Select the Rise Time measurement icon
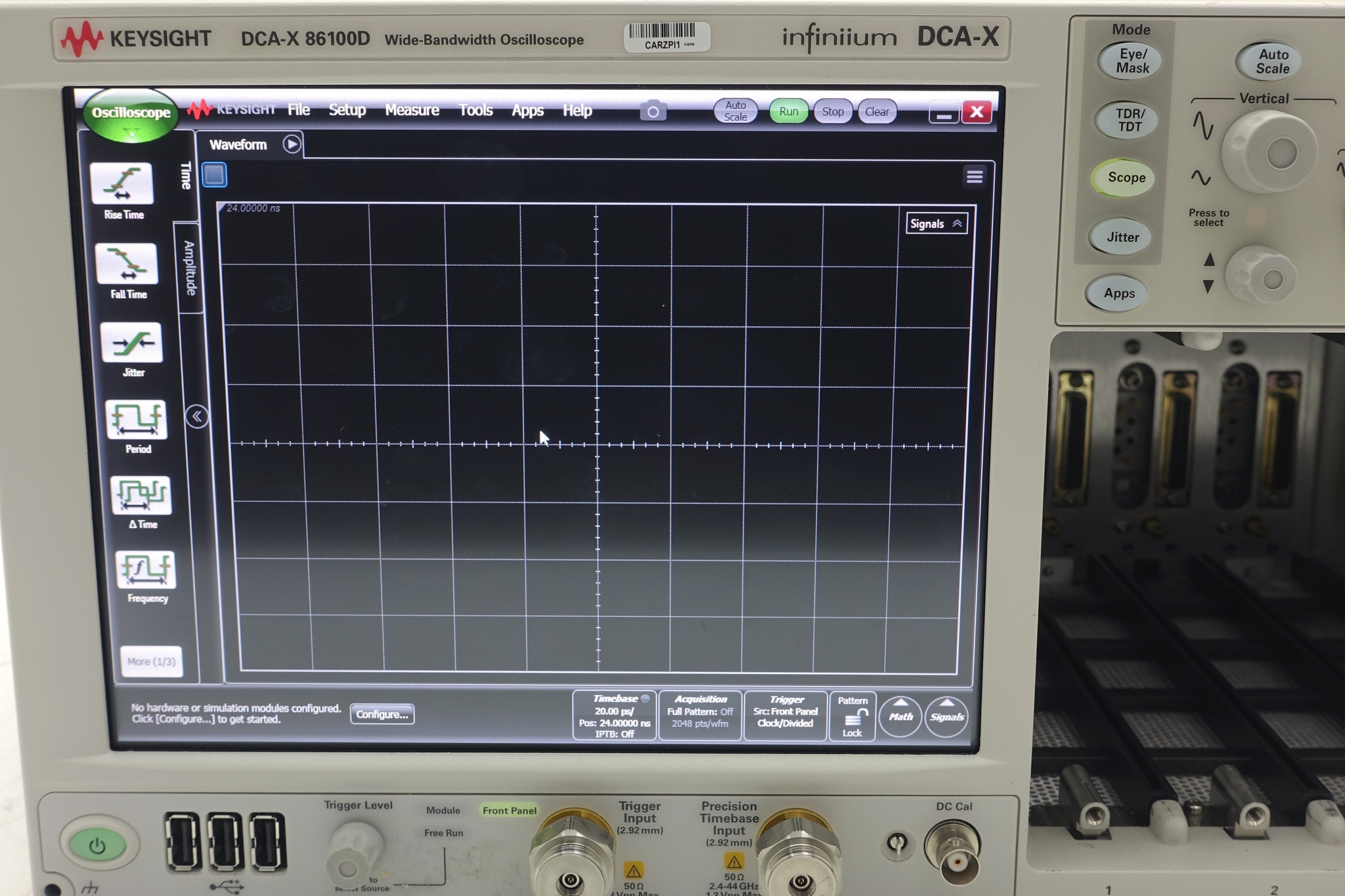This screenshot has height=896, width=1345. tap(122, 184)
